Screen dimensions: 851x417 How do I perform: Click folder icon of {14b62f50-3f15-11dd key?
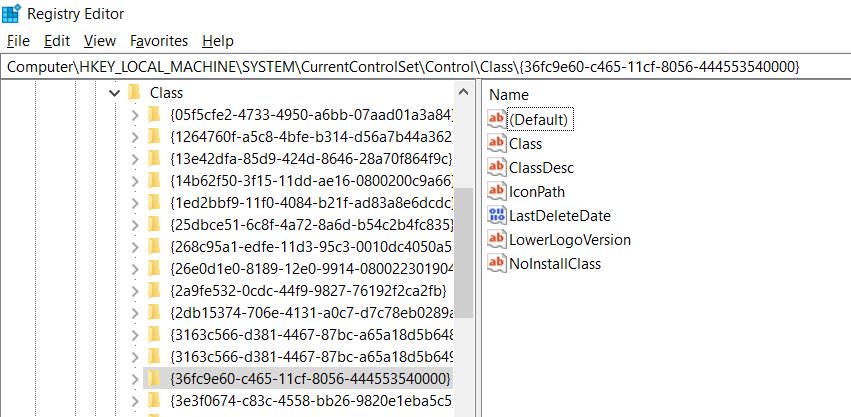pos(154,180)
